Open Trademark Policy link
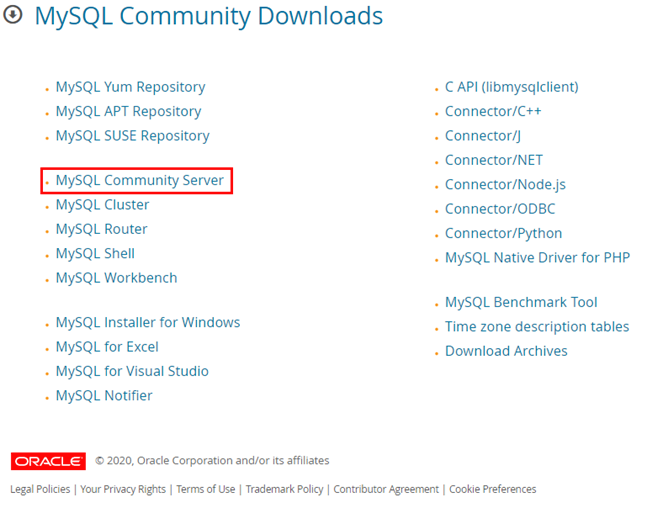This screenshot has width=647, height=508. [284, 489]
